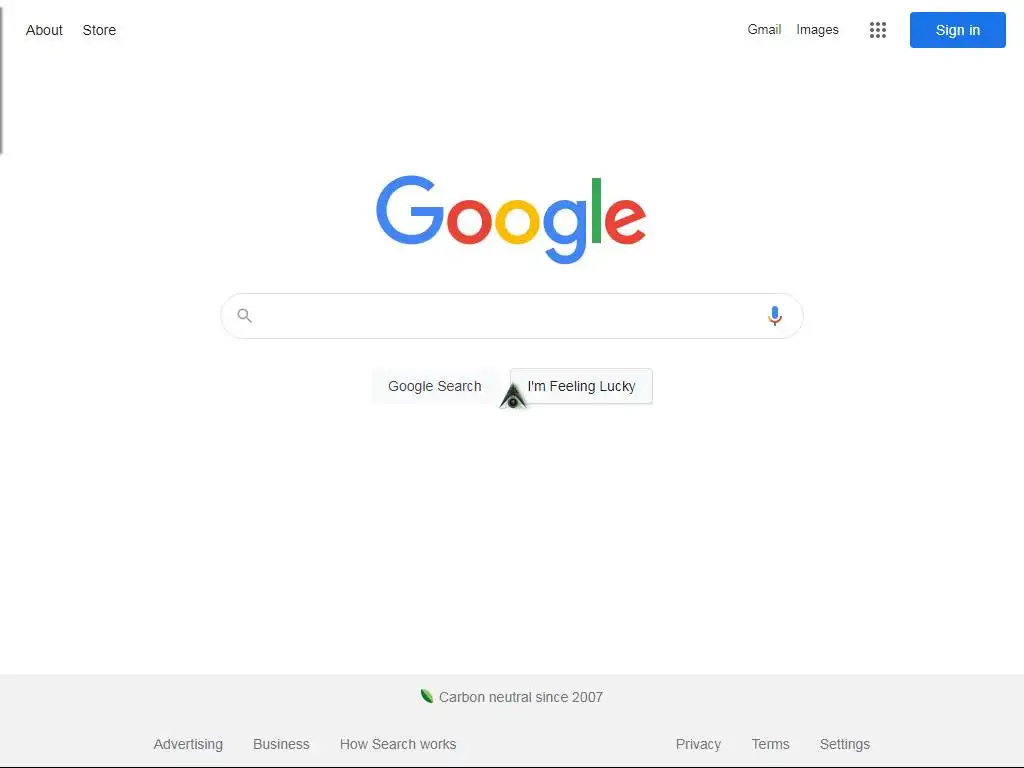Open the How Search works link
Viewport: 1024px width, 768px height.
pyautogui.click(x=398, y=744)
